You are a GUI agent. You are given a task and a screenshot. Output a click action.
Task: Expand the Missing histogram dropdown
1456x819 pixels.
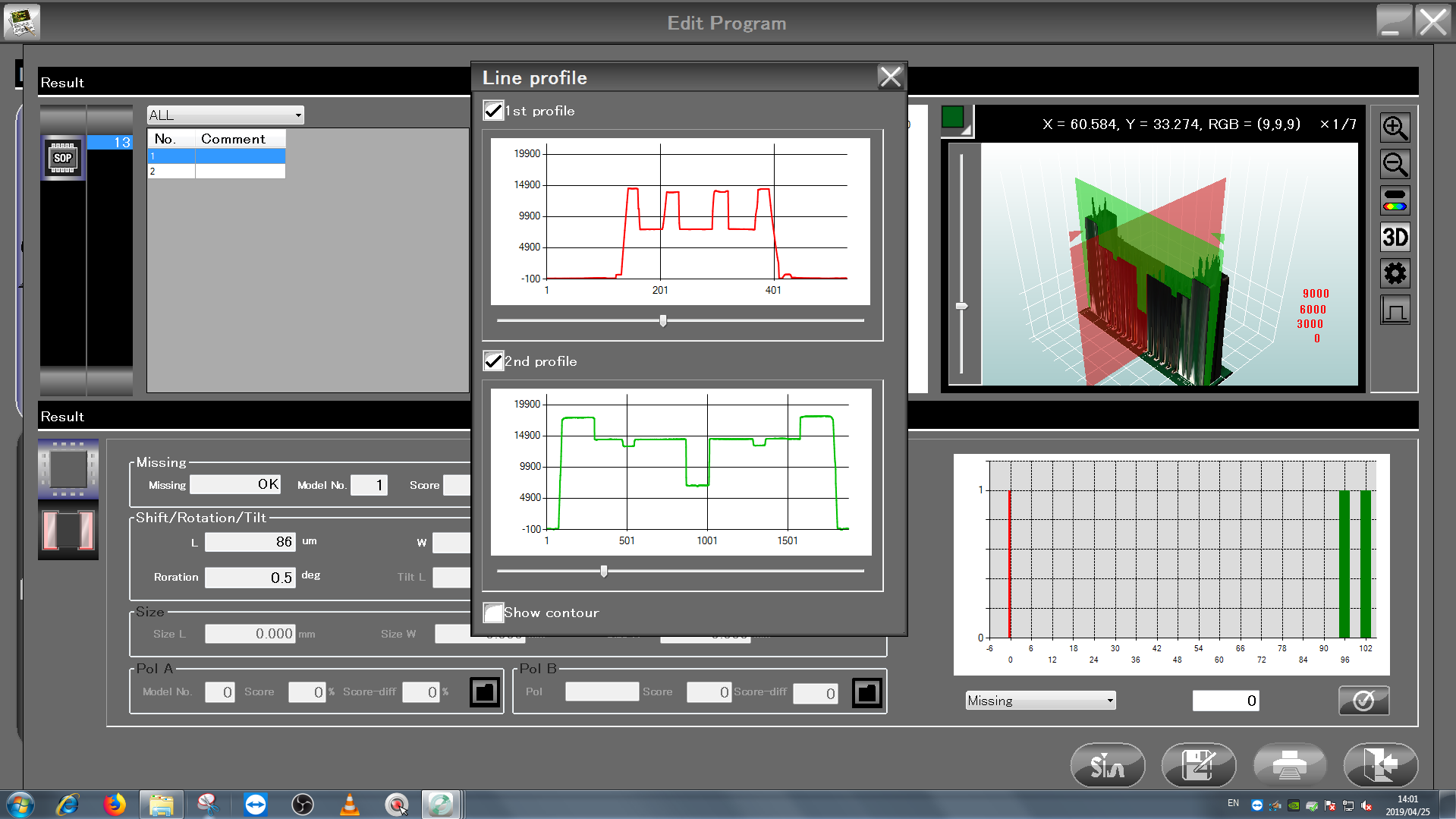(x=1039, y=701)
